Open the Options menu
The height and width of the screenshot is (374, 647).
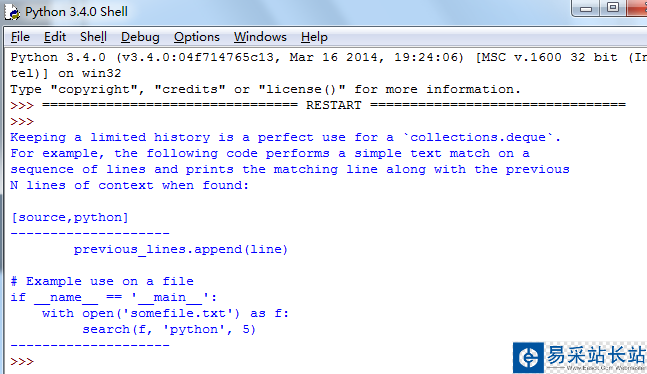[196, 37]
